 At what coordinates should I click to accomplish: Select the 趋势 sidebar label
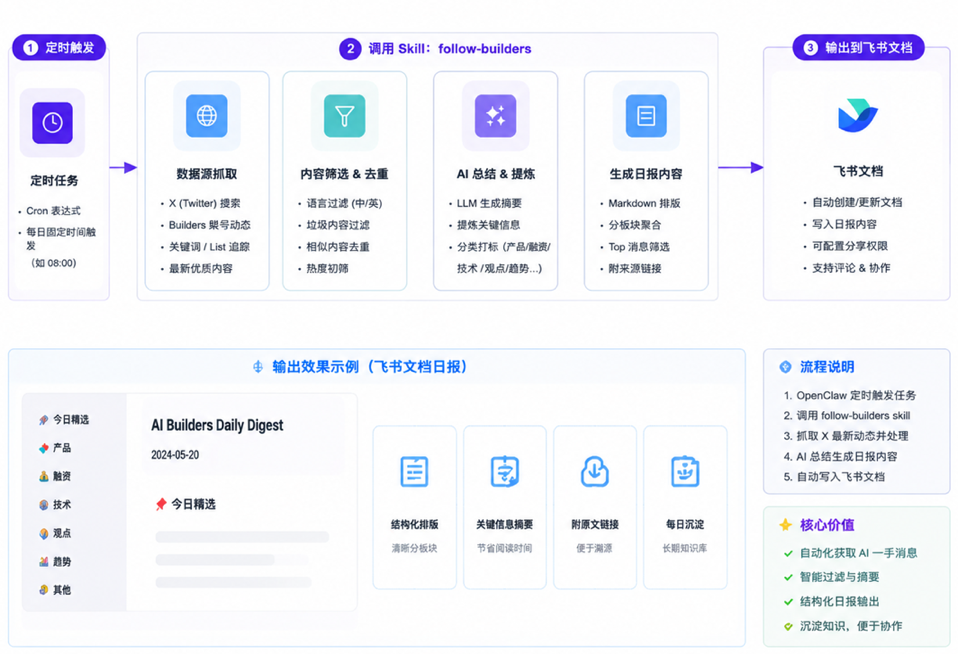click(62, 561)
